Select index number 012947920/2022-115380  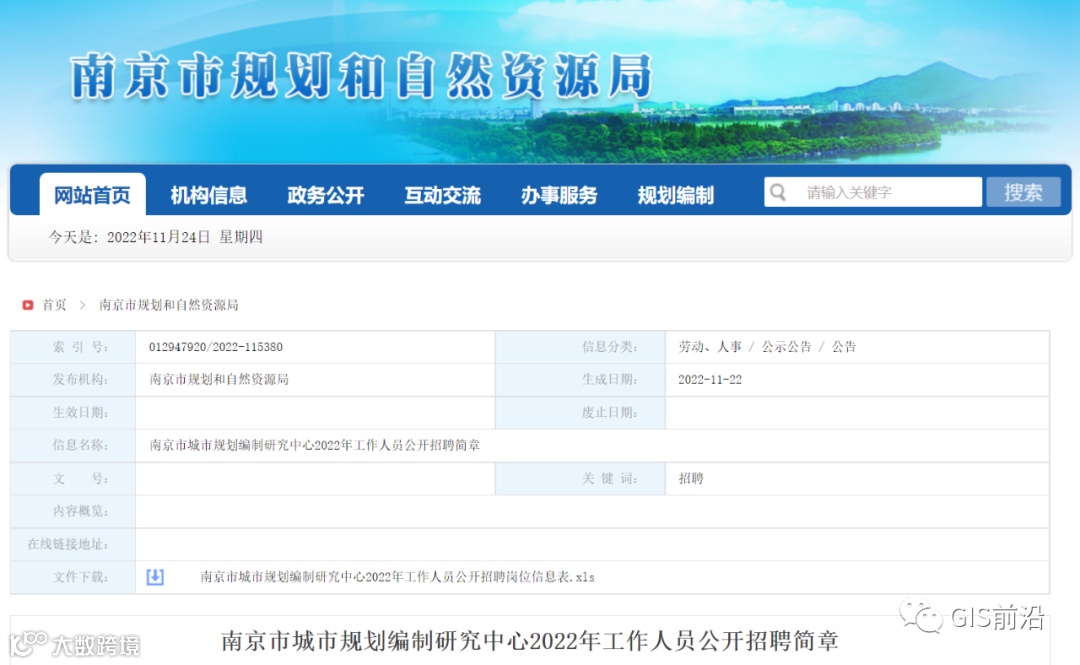[216, 347]
